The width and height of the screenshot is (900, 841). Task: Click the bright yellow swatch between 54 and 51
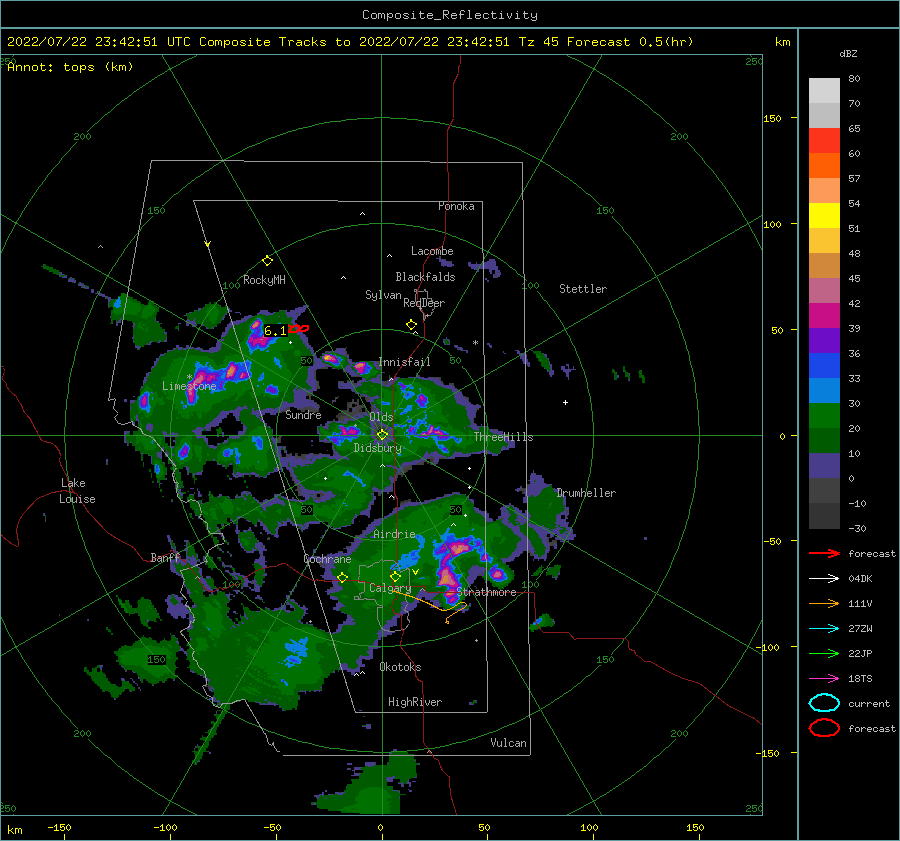[x=824, y=216]
